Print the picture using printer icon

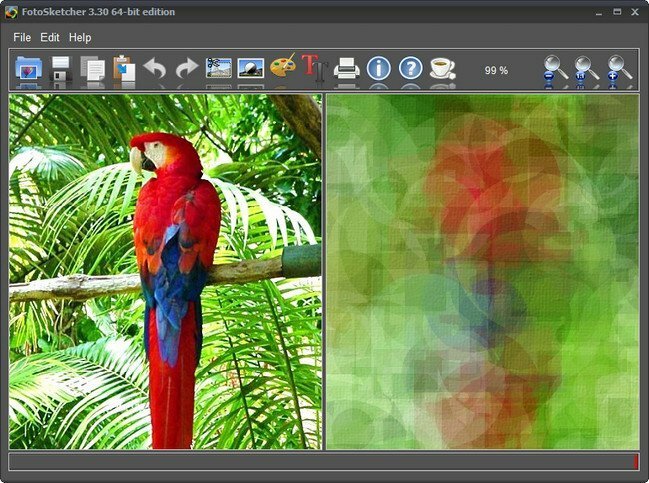coord(347,69)
